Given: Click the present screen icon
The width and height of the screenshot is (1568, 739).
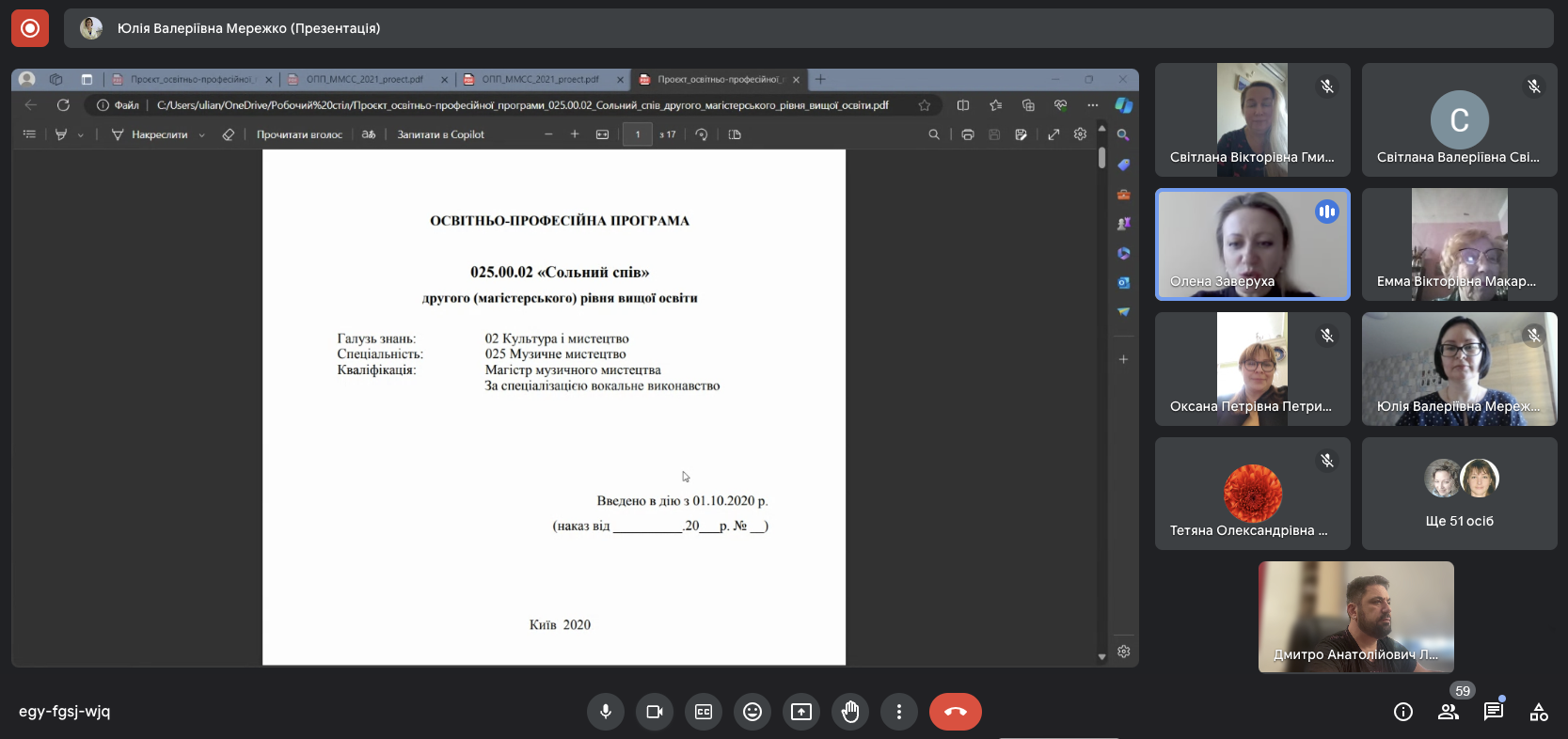Looking at the screenshot, I should pos(801,712).
